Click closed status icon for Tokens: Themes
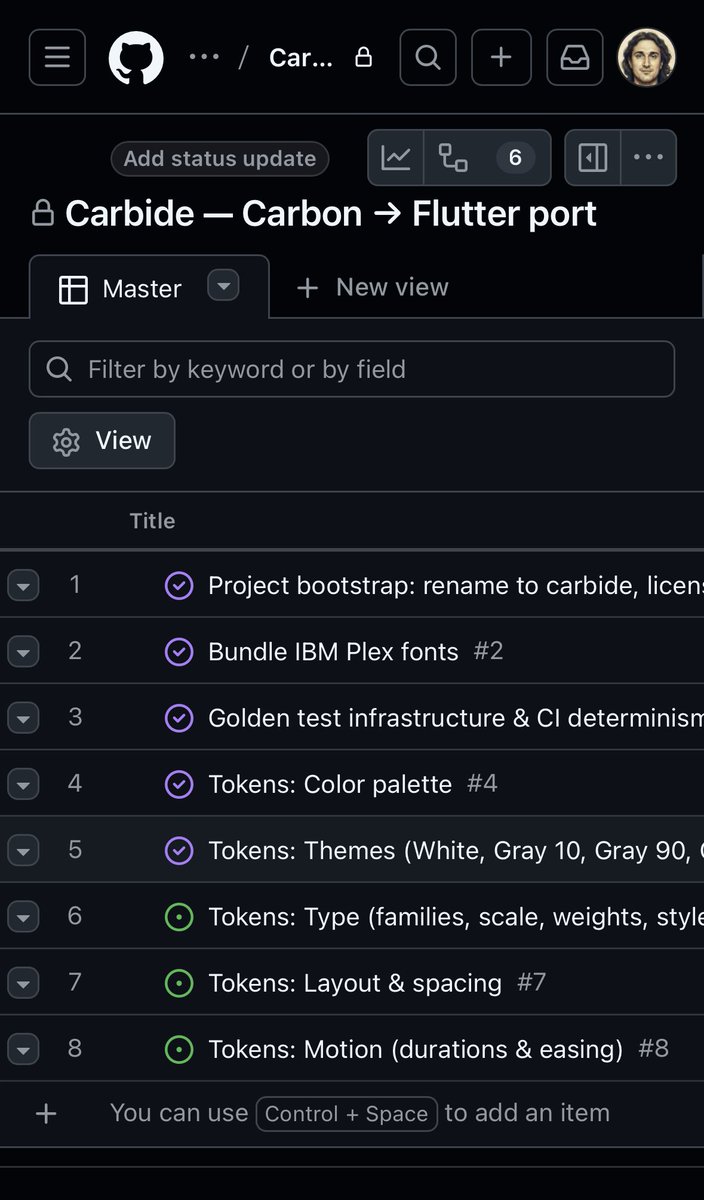 (178, 850)
